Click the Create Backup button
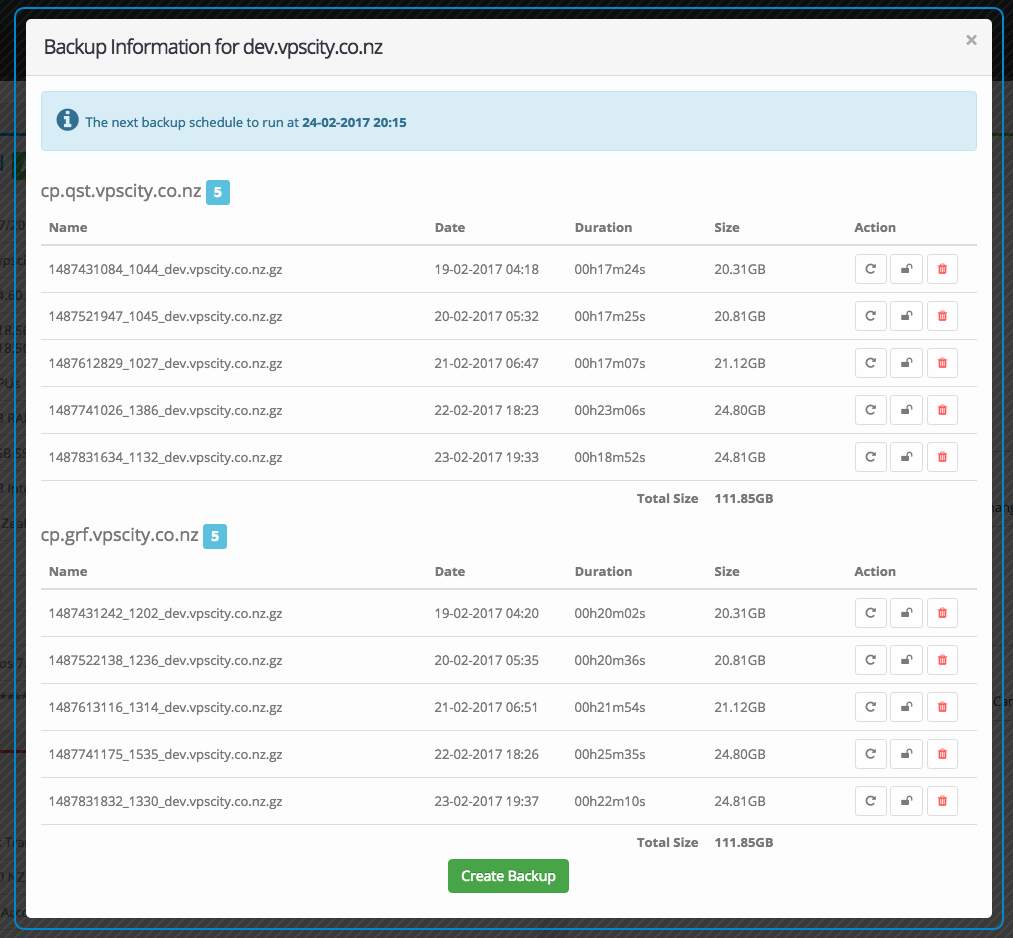This screenshot has height=938, width=1013. tap(508, 876)
